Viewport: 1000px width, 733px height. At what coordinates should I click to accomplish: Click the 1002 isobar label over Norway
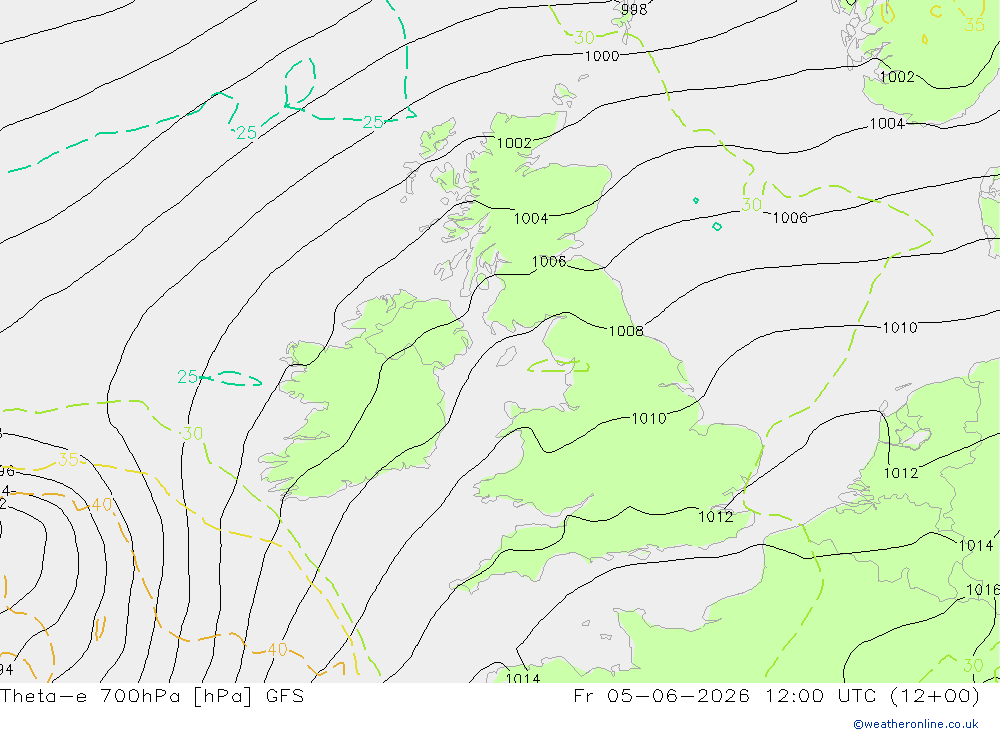coord(897,77)
